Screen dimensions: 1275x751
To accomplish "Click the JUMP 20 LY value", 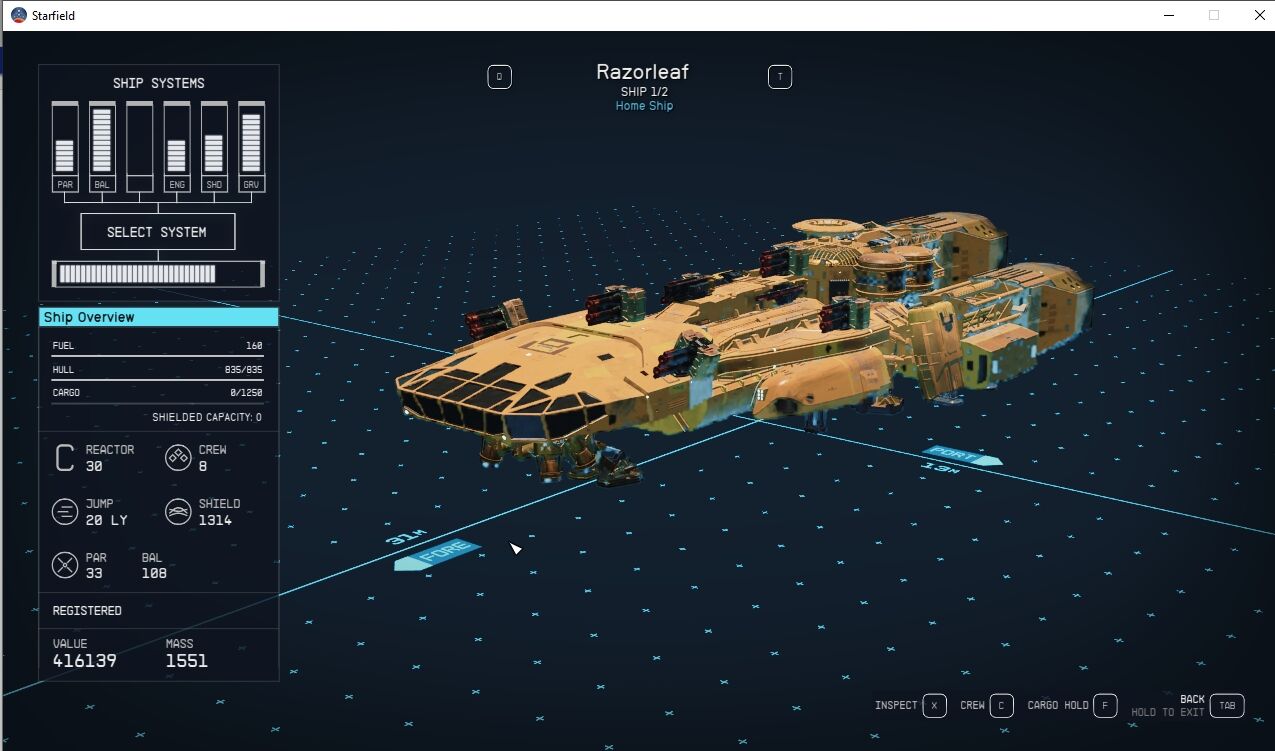I will click(106, 512).
